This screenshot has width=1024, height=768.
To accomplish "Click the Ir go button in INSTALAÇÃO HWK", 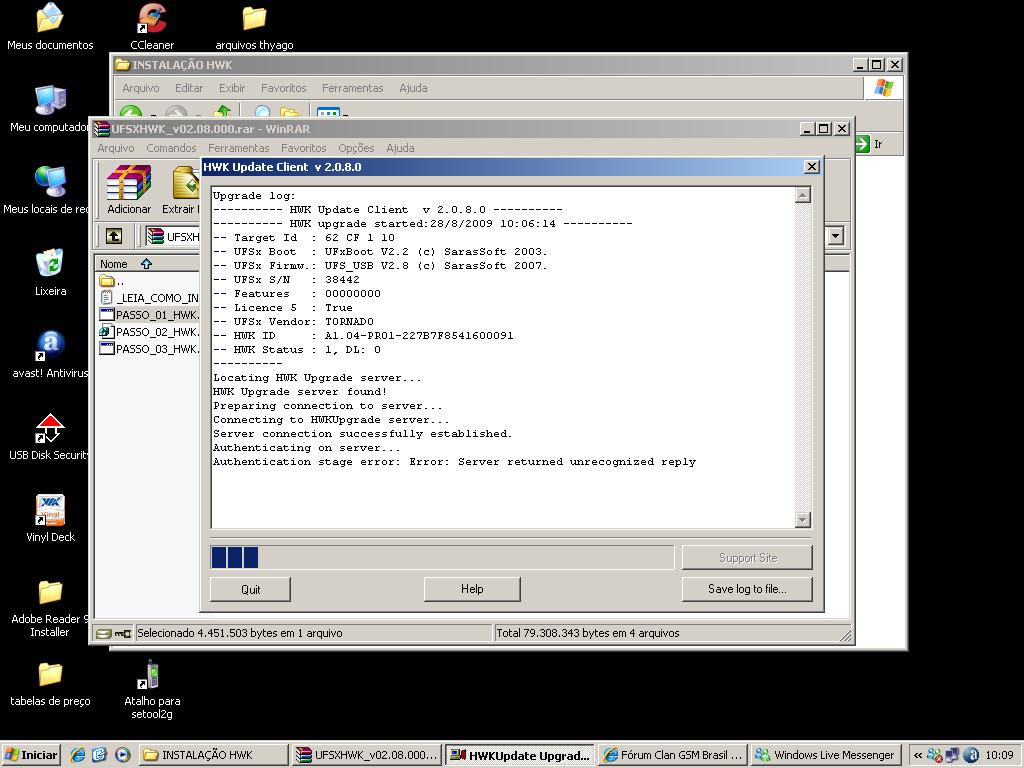I will [x=870, y=144].
